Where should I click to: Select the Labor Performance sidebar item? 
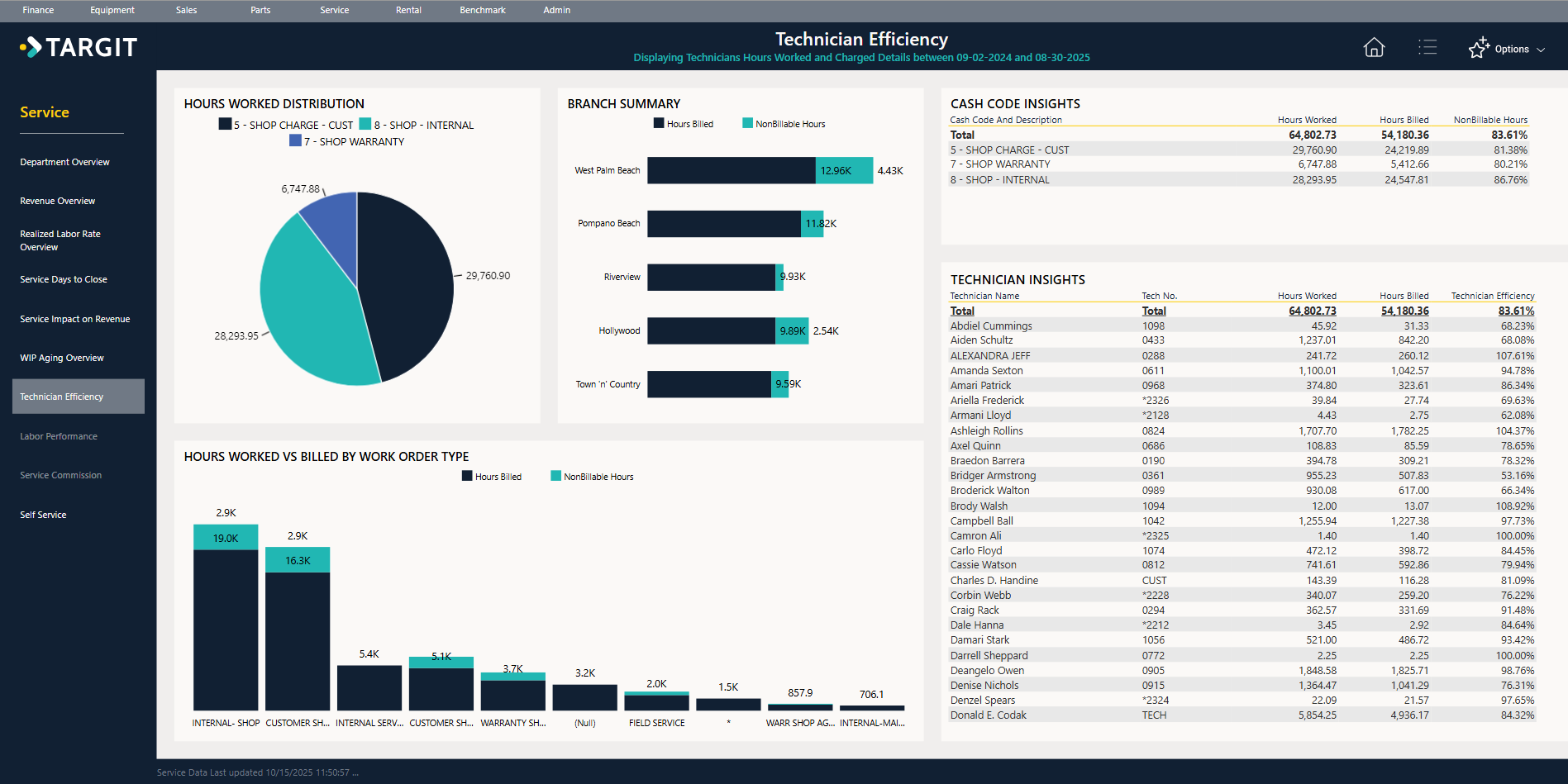point(59,436)
